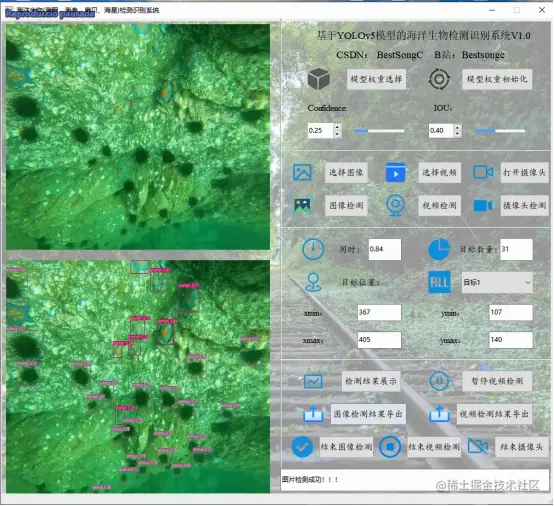Image resolution: width=554 pixels, height=506 pixels.
Task: Click the IOU 0.40 input field
Action: click(x=441, y=130)
